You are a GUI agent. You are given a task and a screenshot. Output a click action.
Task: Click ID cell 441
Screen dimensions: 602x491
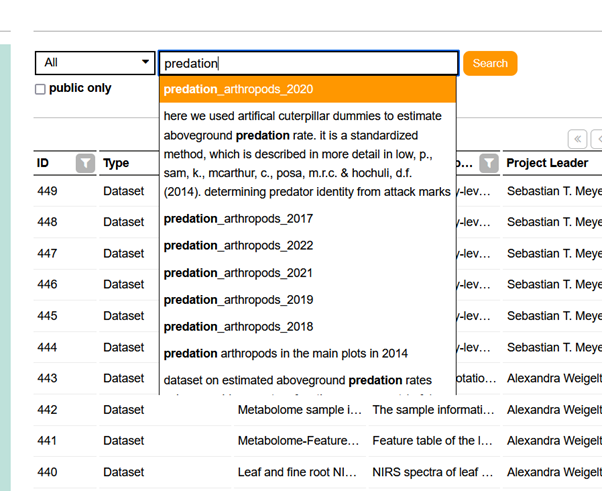coord(47,441)
